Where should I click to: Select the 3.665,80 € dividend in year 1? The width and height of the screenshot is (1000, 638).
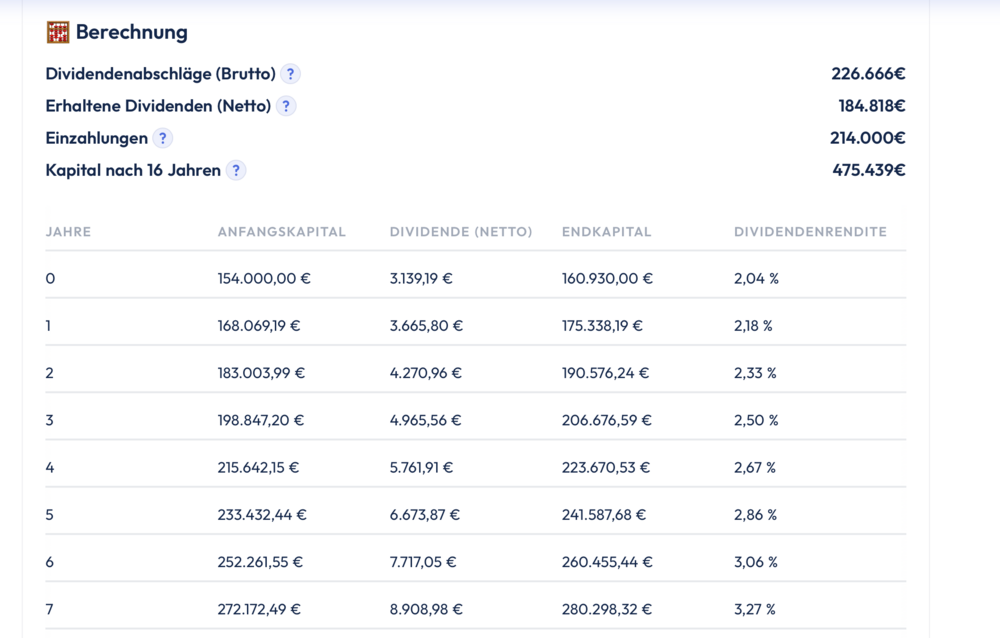click(425, 326)
